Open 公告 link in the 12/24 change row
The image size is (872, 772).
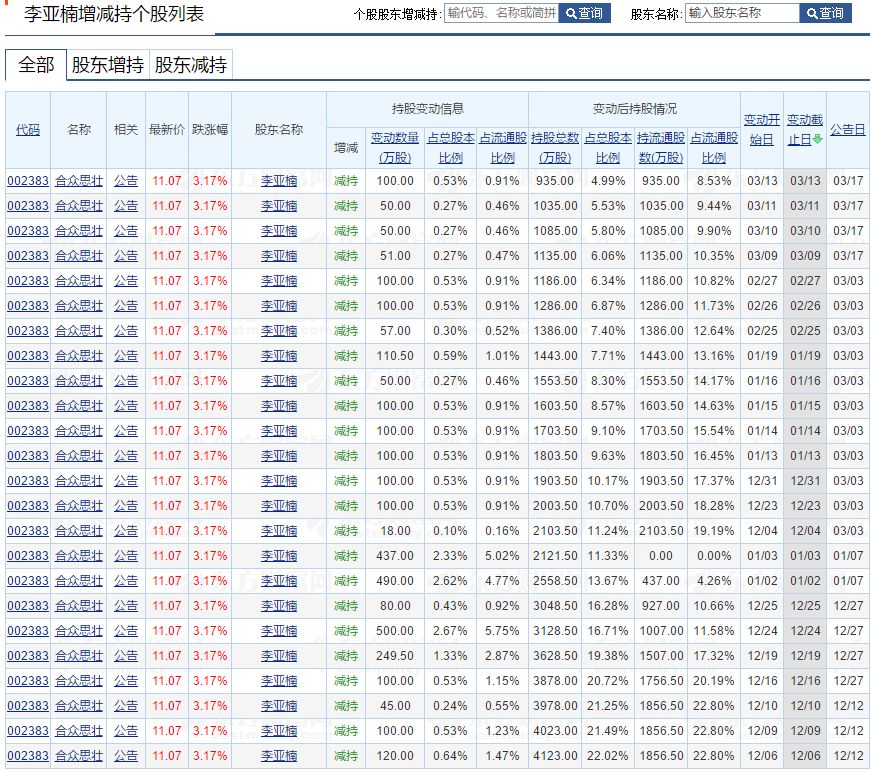[x=126, y=631]
